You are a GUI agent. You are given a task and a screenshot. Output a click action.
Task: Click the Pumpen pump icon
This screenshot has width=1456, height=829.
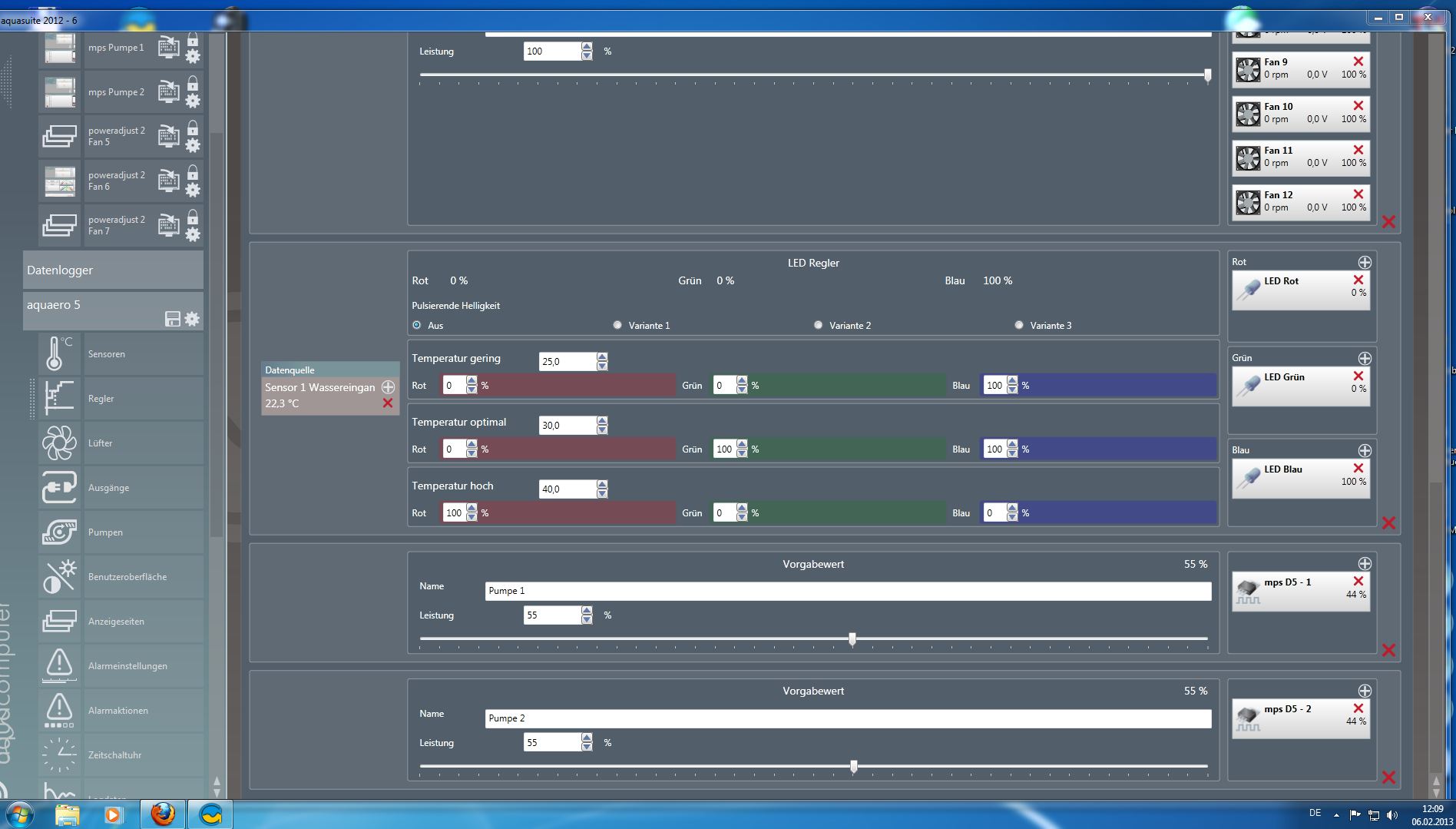click(58, 532)
